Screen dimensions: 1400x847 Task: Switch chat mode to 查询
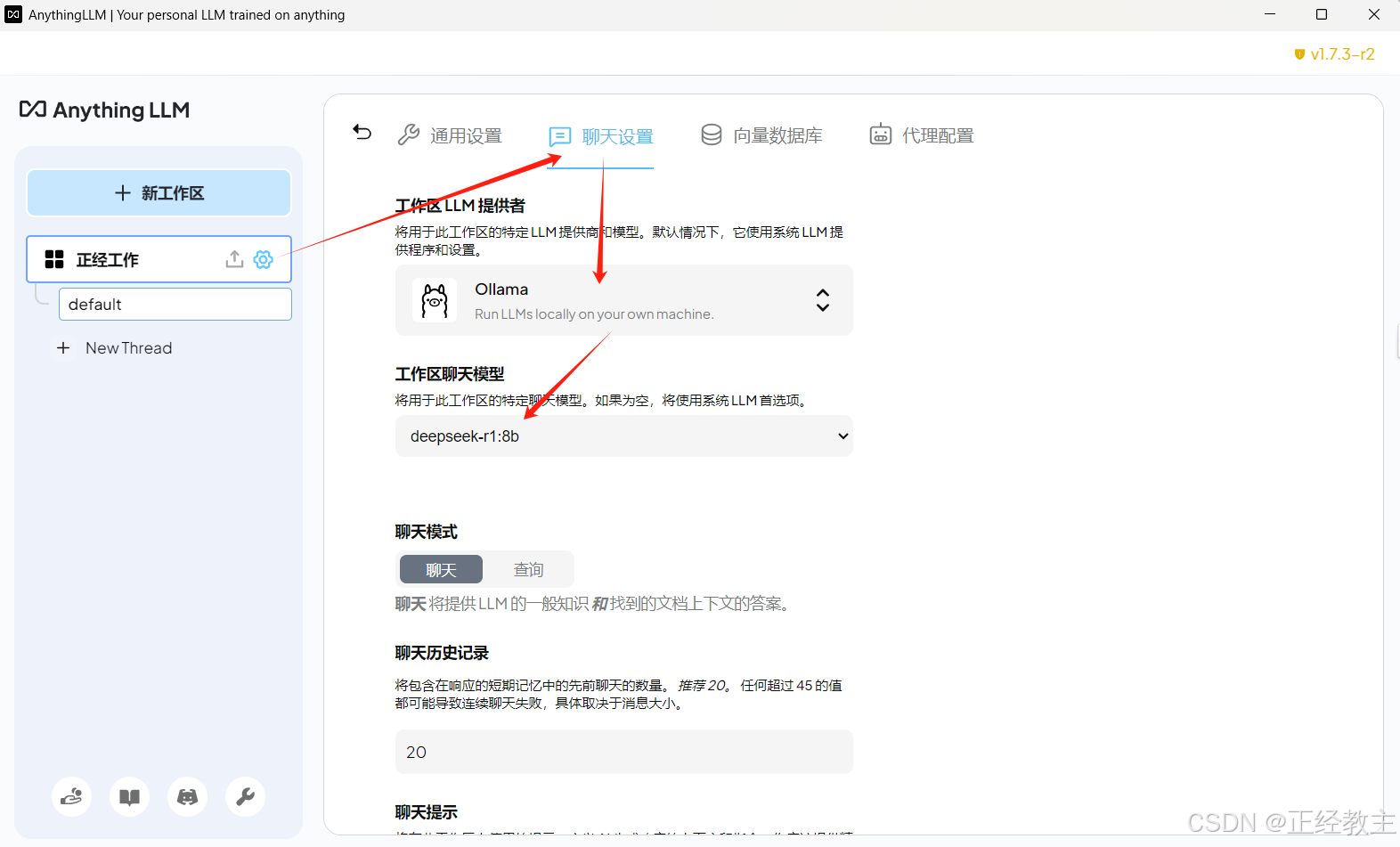click(528, 570)
